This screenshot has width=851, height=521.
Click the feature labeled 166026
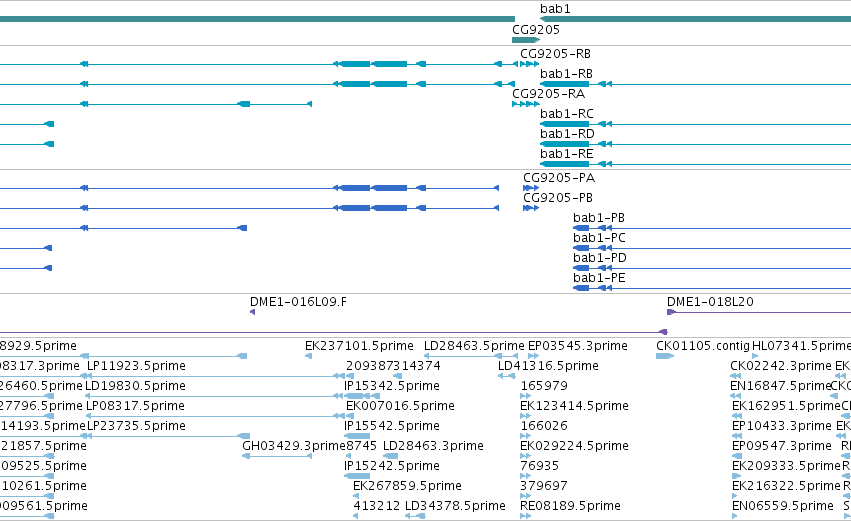point(544,427)
